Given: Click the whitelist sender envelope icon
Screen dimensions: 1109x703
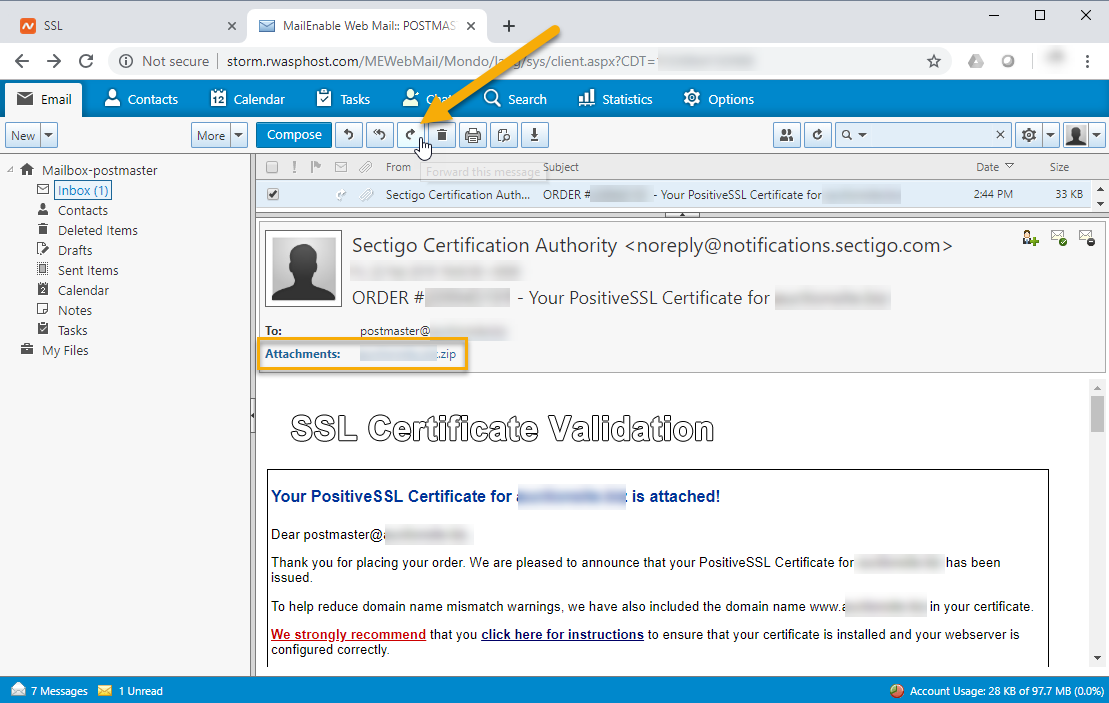Looking at the screenshot, I should coord(1059,238).
